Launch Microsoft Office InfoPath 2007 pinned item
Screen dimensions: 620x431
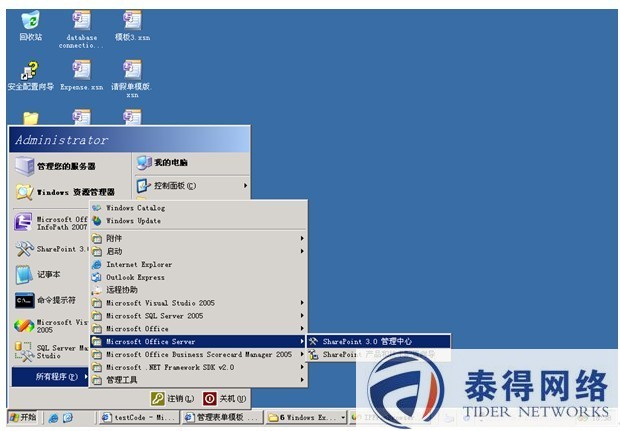point(51,223)
